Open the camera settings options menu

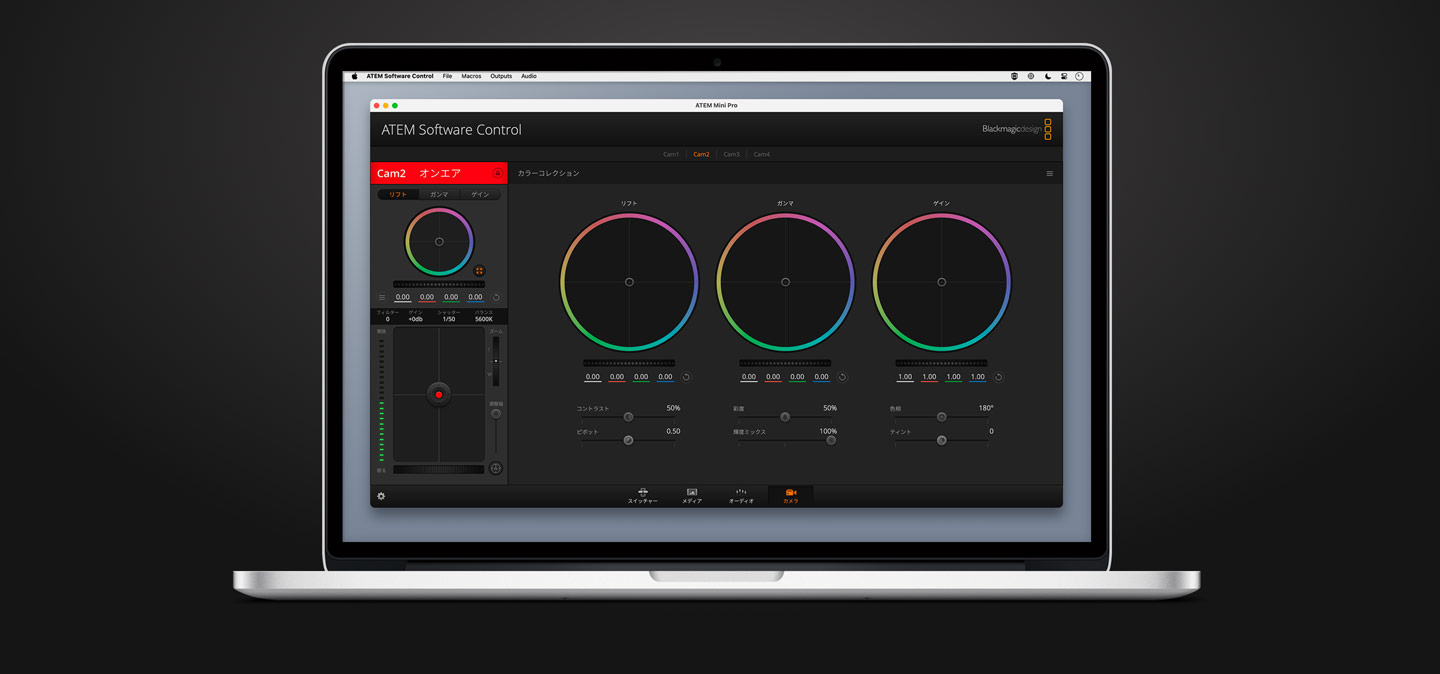pos(383,297)
